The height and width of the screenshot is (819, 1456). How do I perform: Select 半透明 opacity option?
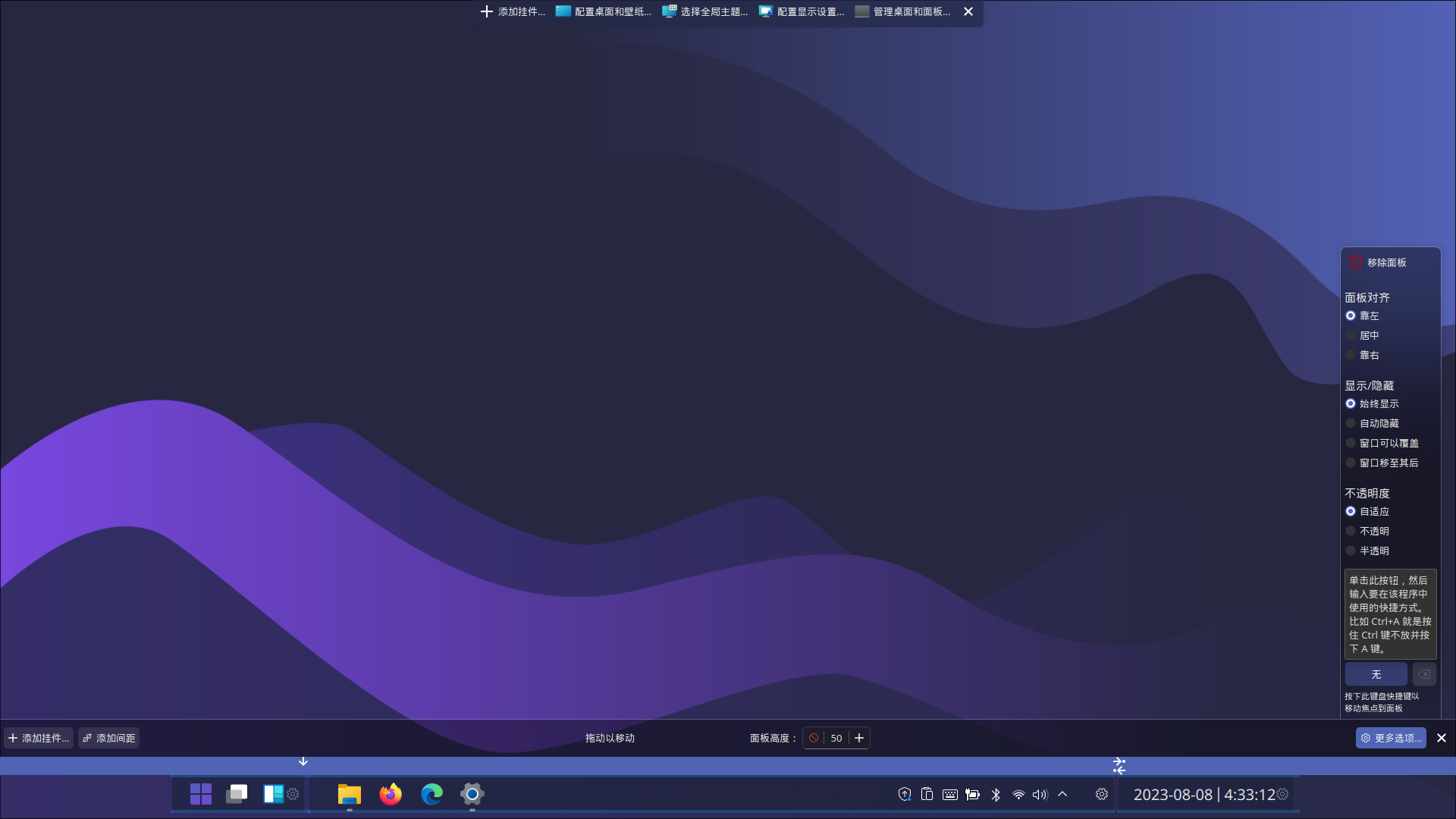coord(1367,551)
